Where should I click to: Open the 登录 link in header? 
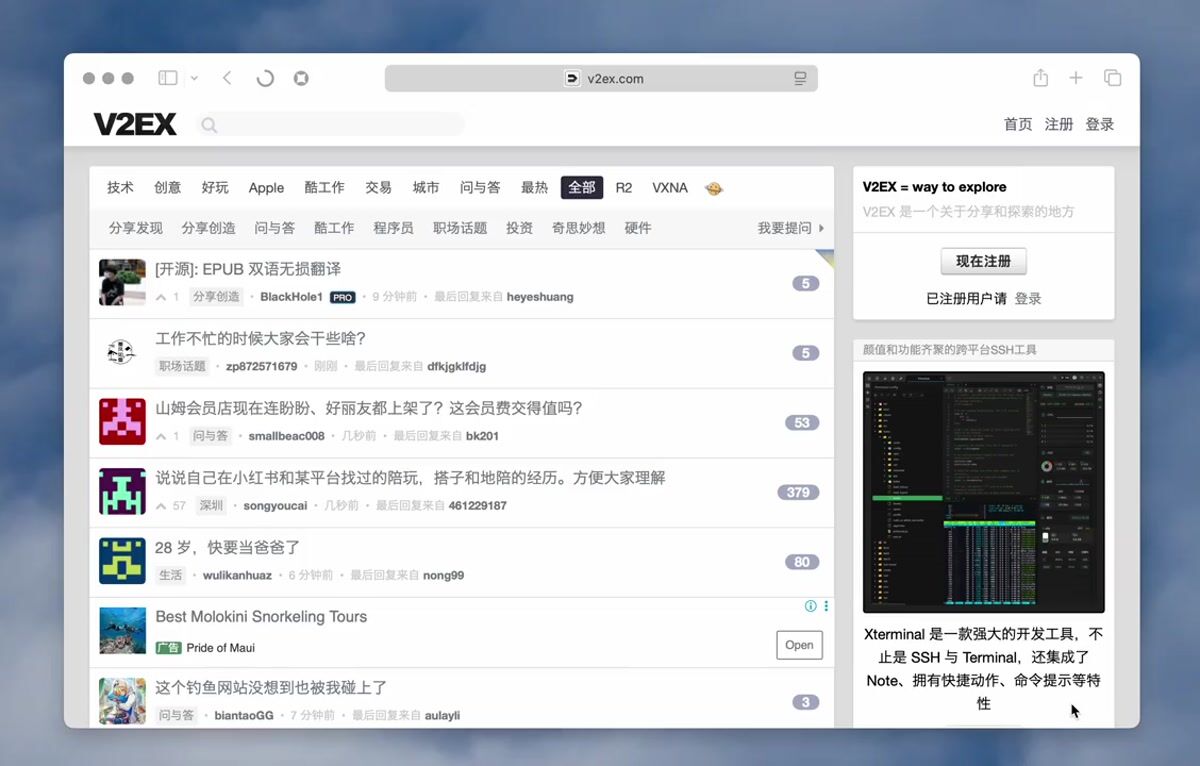pyautogui.click(x=1100, y=124)
